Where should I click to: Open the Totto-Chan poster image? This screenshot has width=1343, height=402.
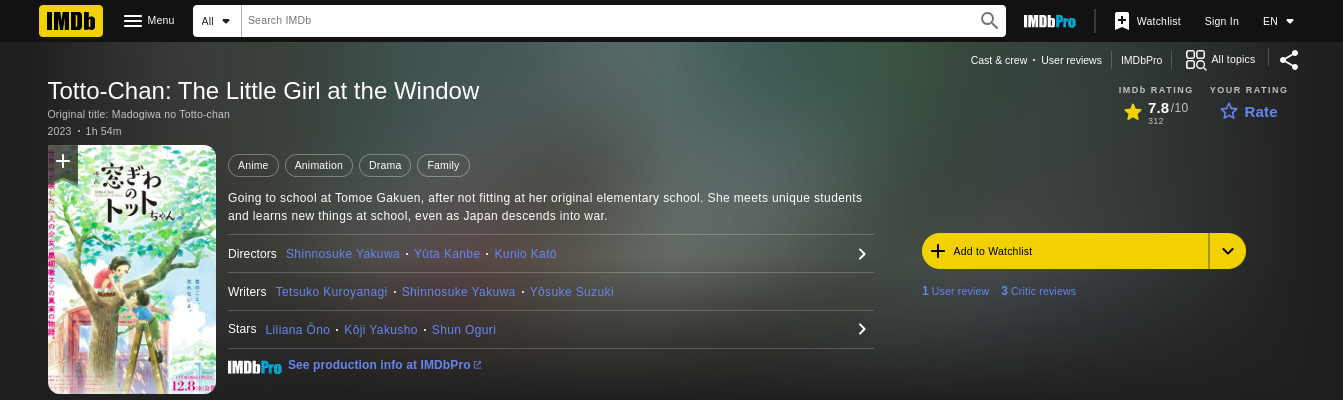click(x=132, y=270)
